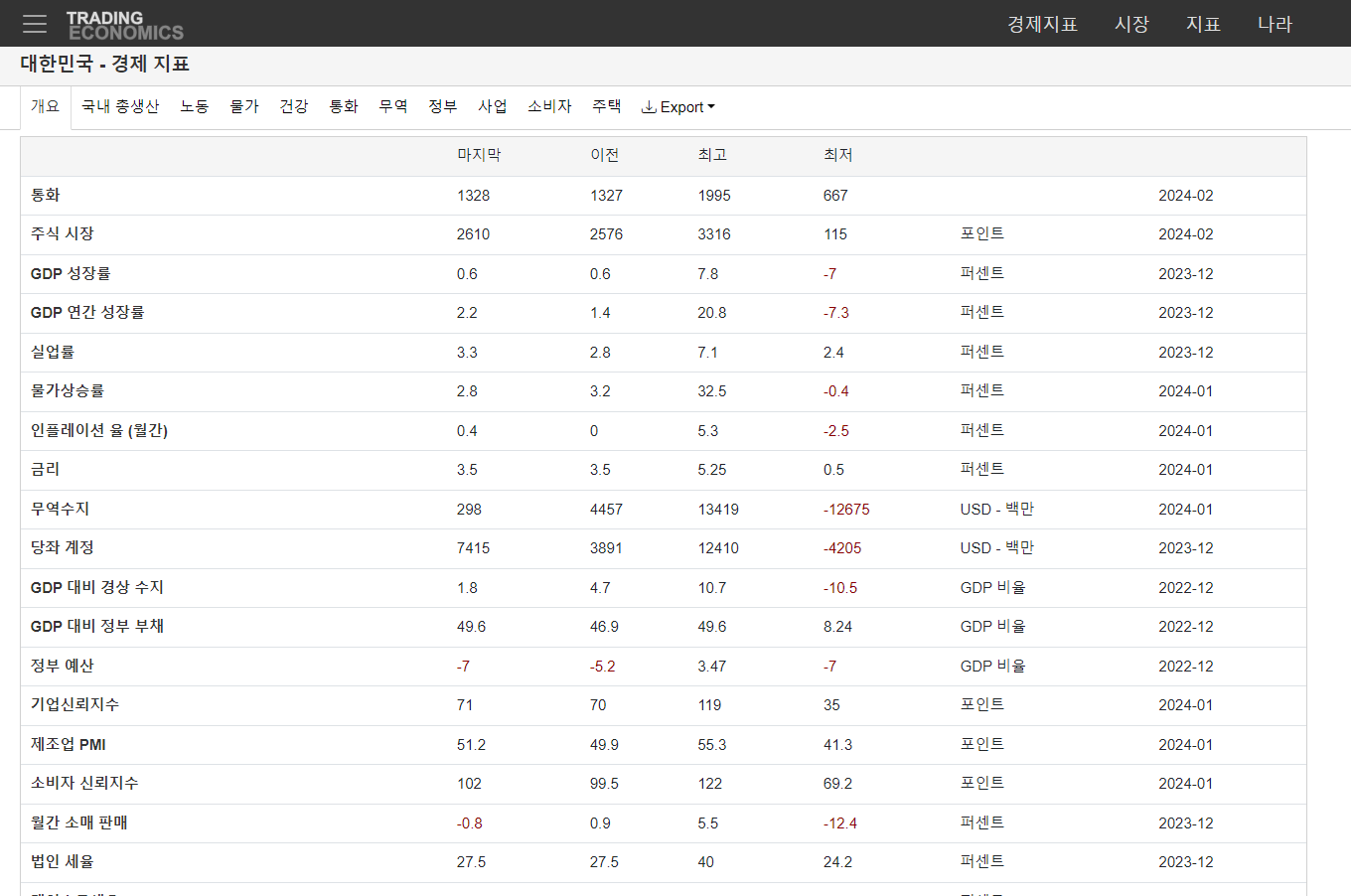
Task: Click the value 2610 in 주식 시장 row
Action: click(474, 234)
